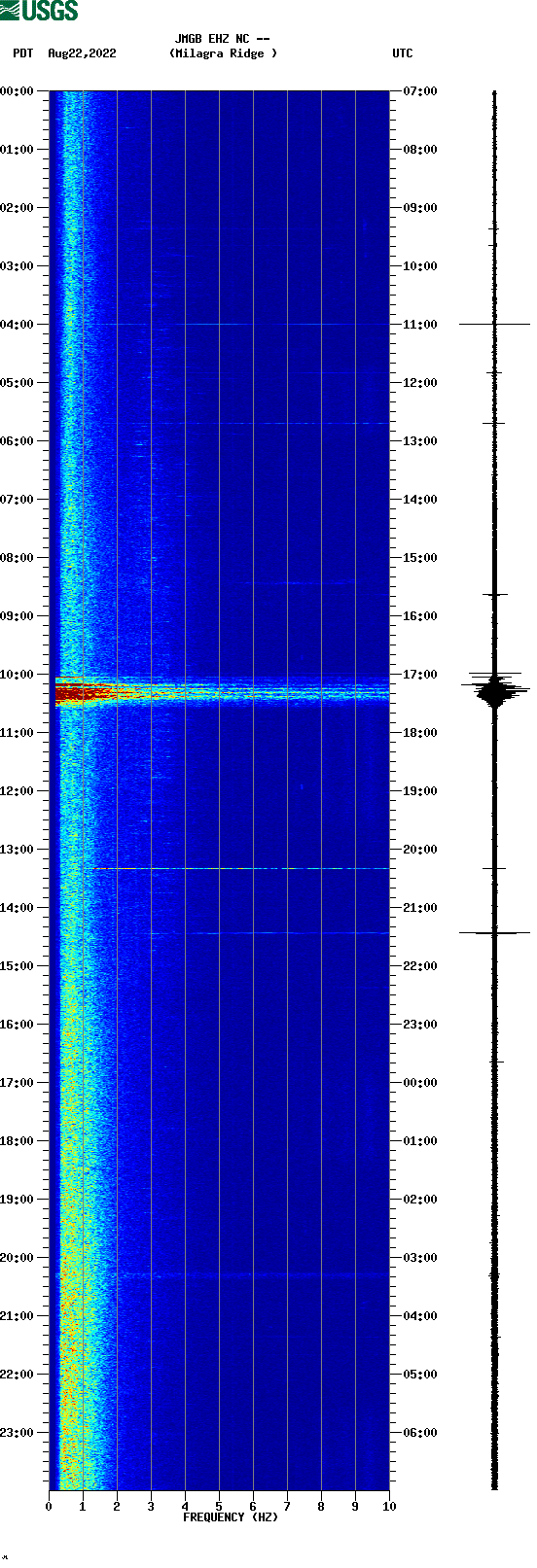Click the 5 Hz frequency axis label
The height and width of the screenshot is (1568, 537).
point(219,1507)
